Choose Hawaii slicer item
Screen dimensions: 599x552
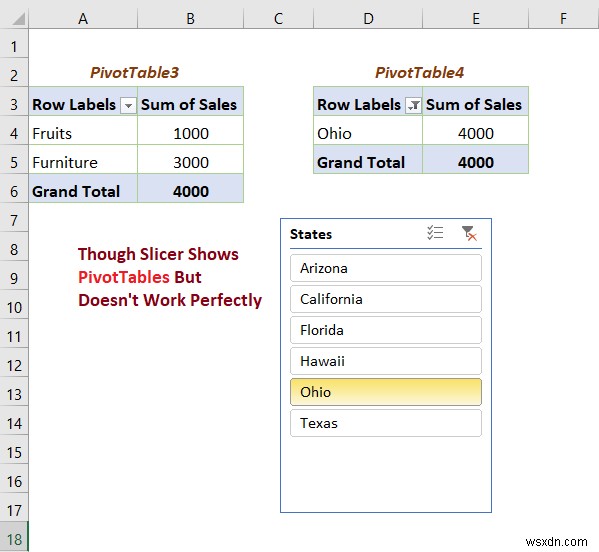click(x=386, y=361)
